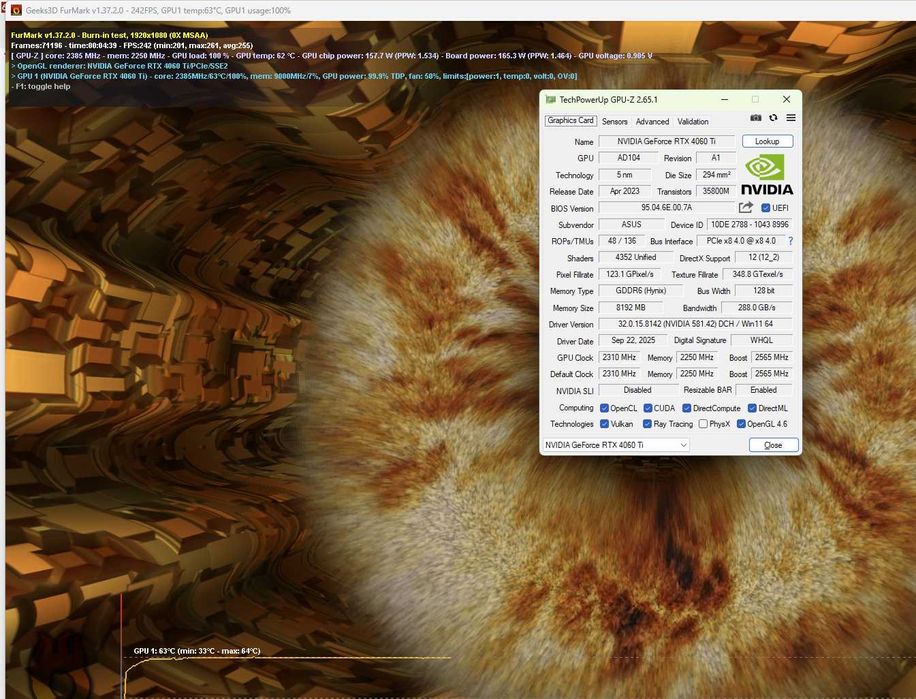Minimize the GPU-Z window
Image resolution: width=916 pixels, height=699 pixels.
point(724,100)
